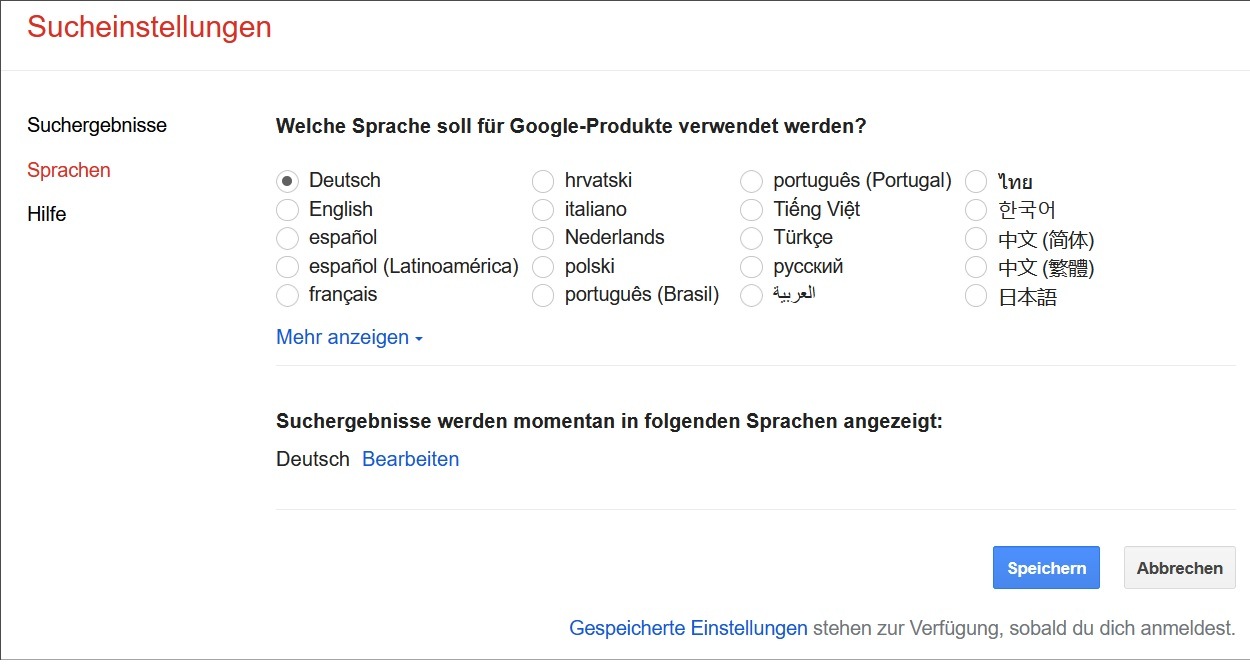Select polski
This screenshot has height=666, width=1250.
pos(543,267)
